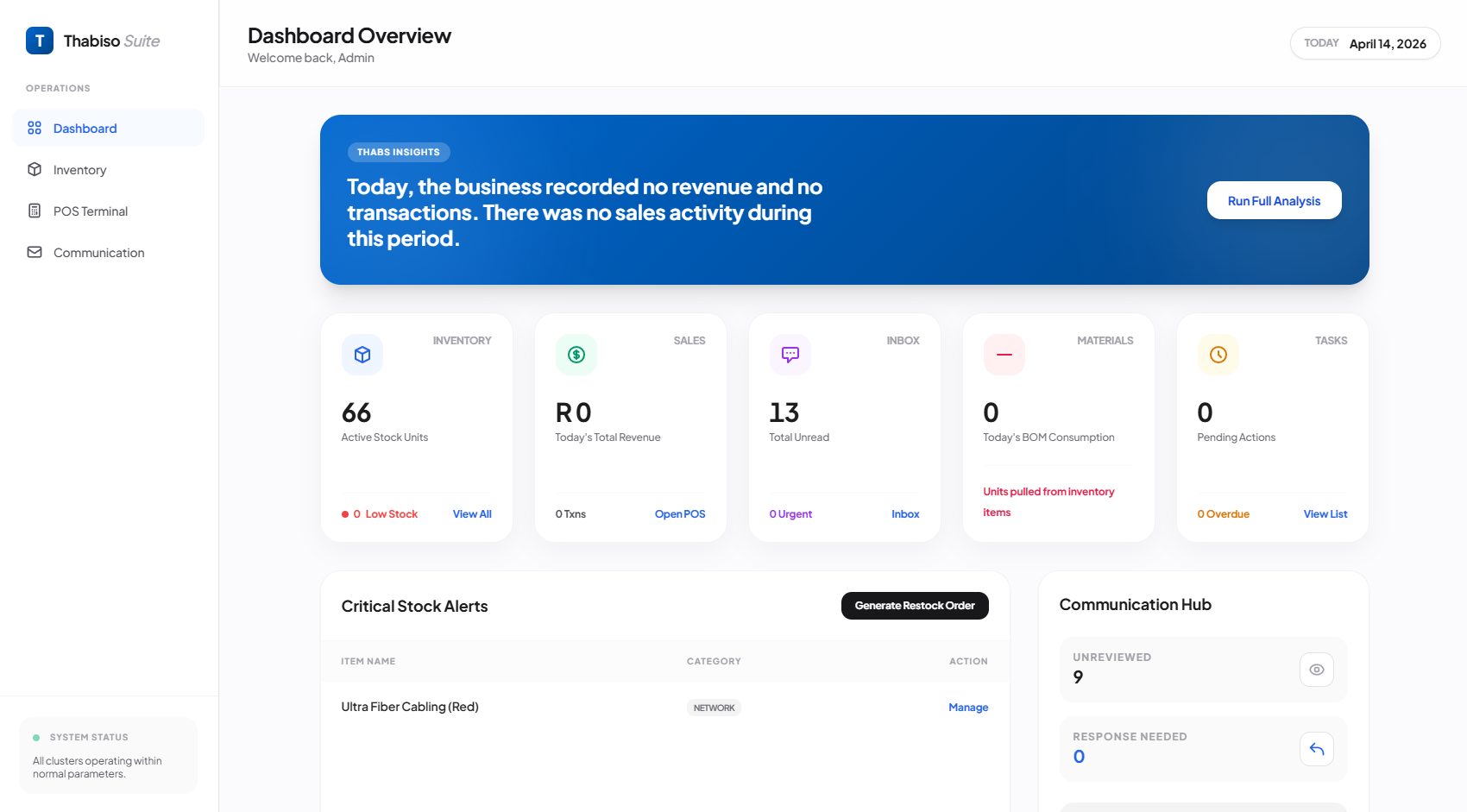Click the POS Terminal icon in the sidebar
The image size is (1467, 812).
[x=35, y=211]
